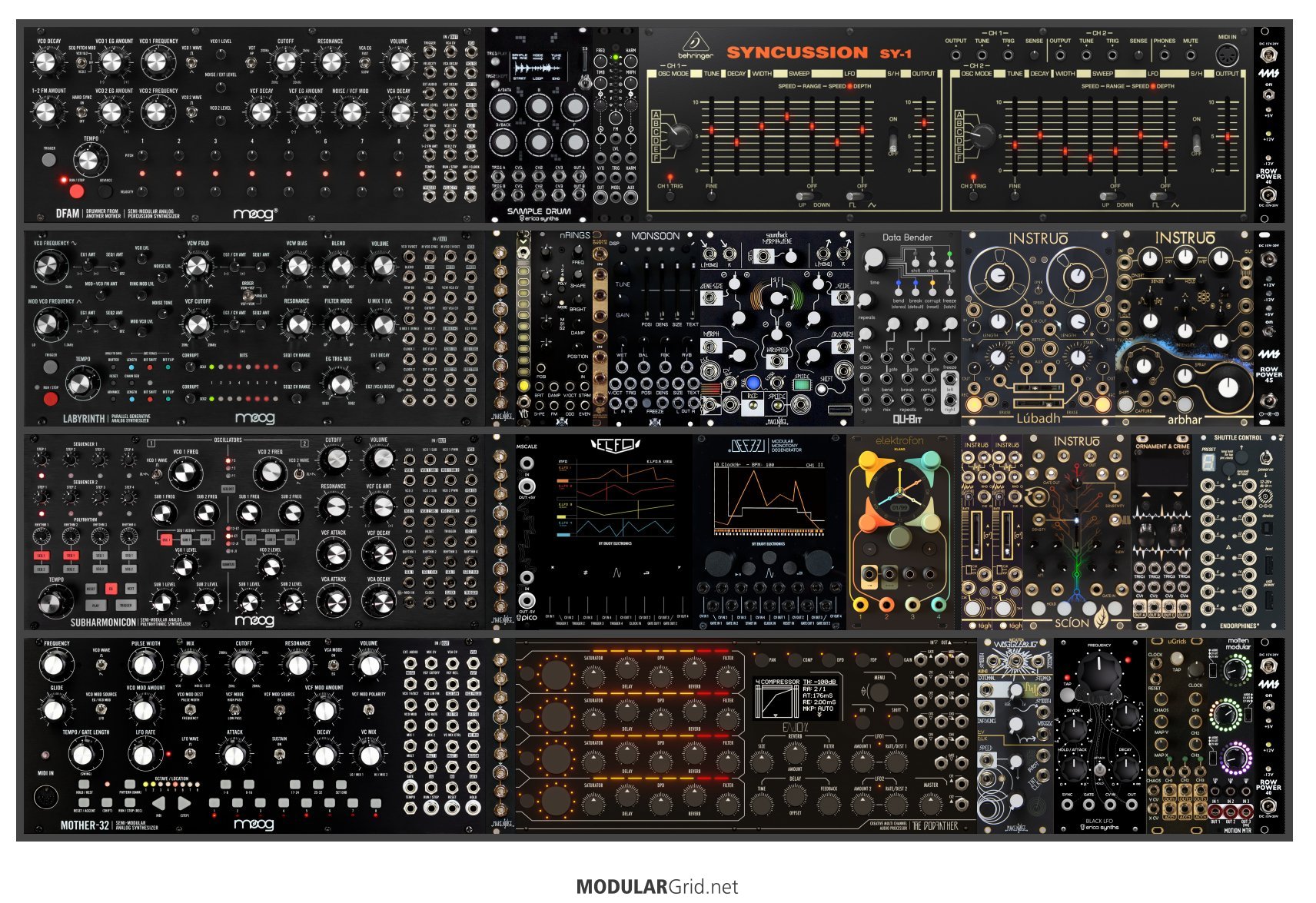The image size is (1316, 903).
Task: Flip the Mother-32 VCF MODE switch
Action: (x=234, y=709)
